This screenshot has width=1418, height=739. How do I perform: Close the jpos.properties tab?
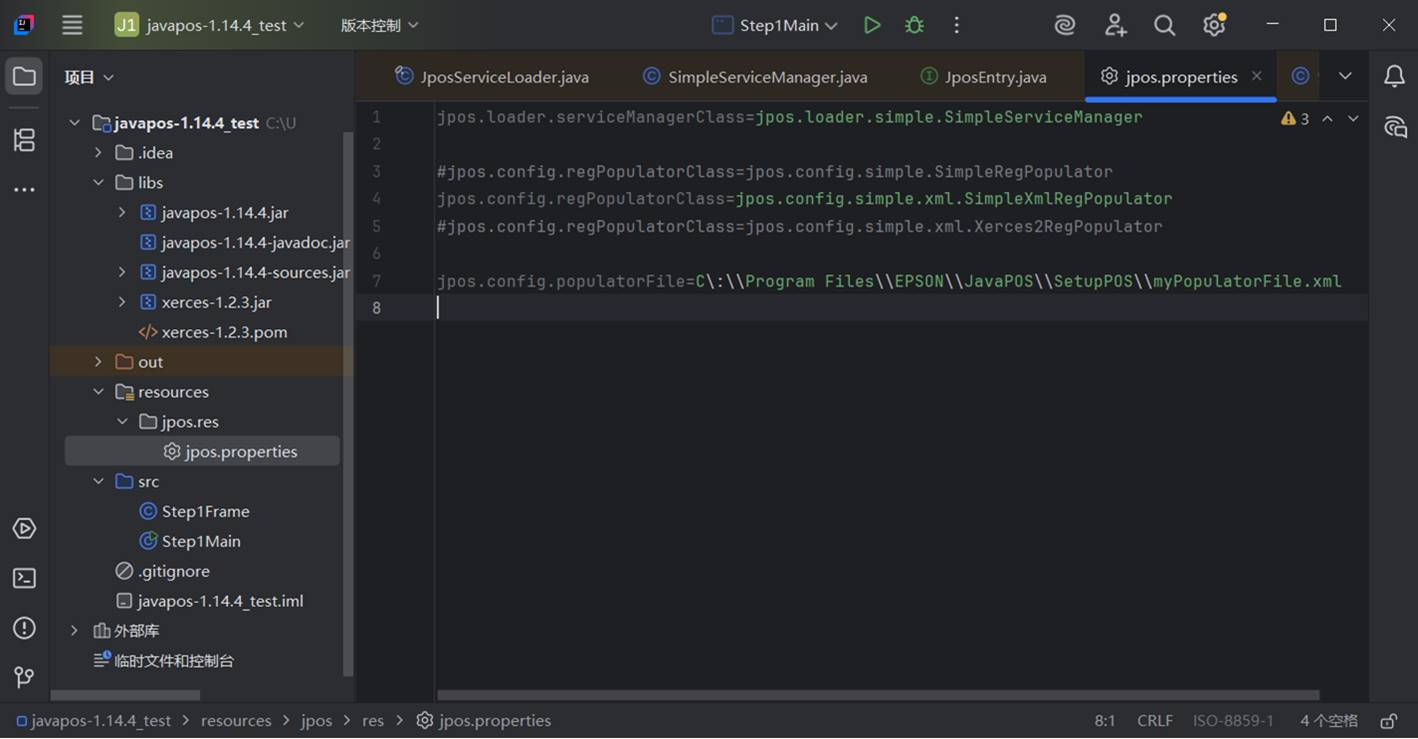tap(1257, 76)
